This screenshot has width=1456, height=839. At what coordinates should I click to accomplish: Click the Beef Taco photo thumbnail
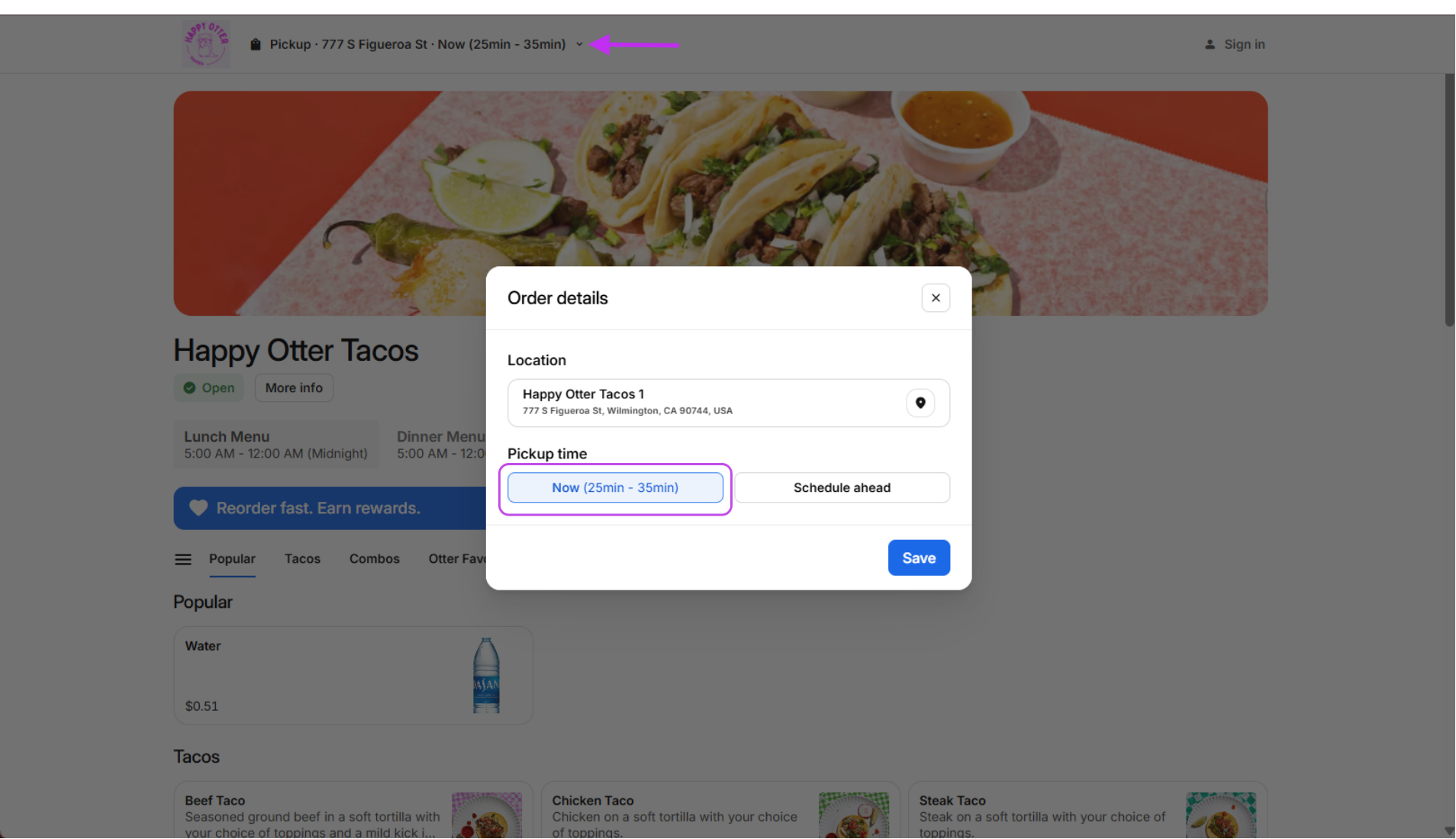coord(487,815)
